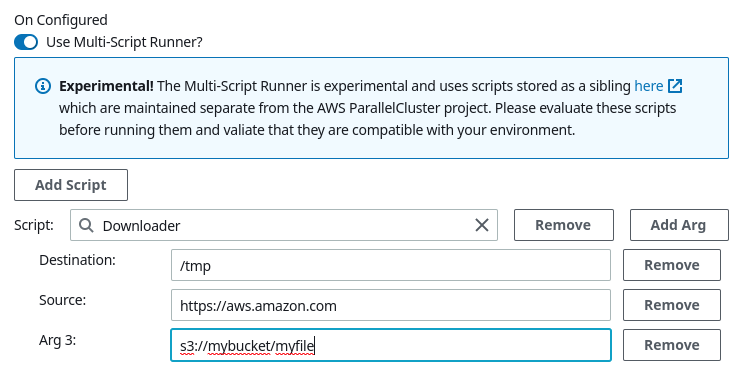Remove the Source argument
The image size is (748, 366).
[x=672, y=305]
